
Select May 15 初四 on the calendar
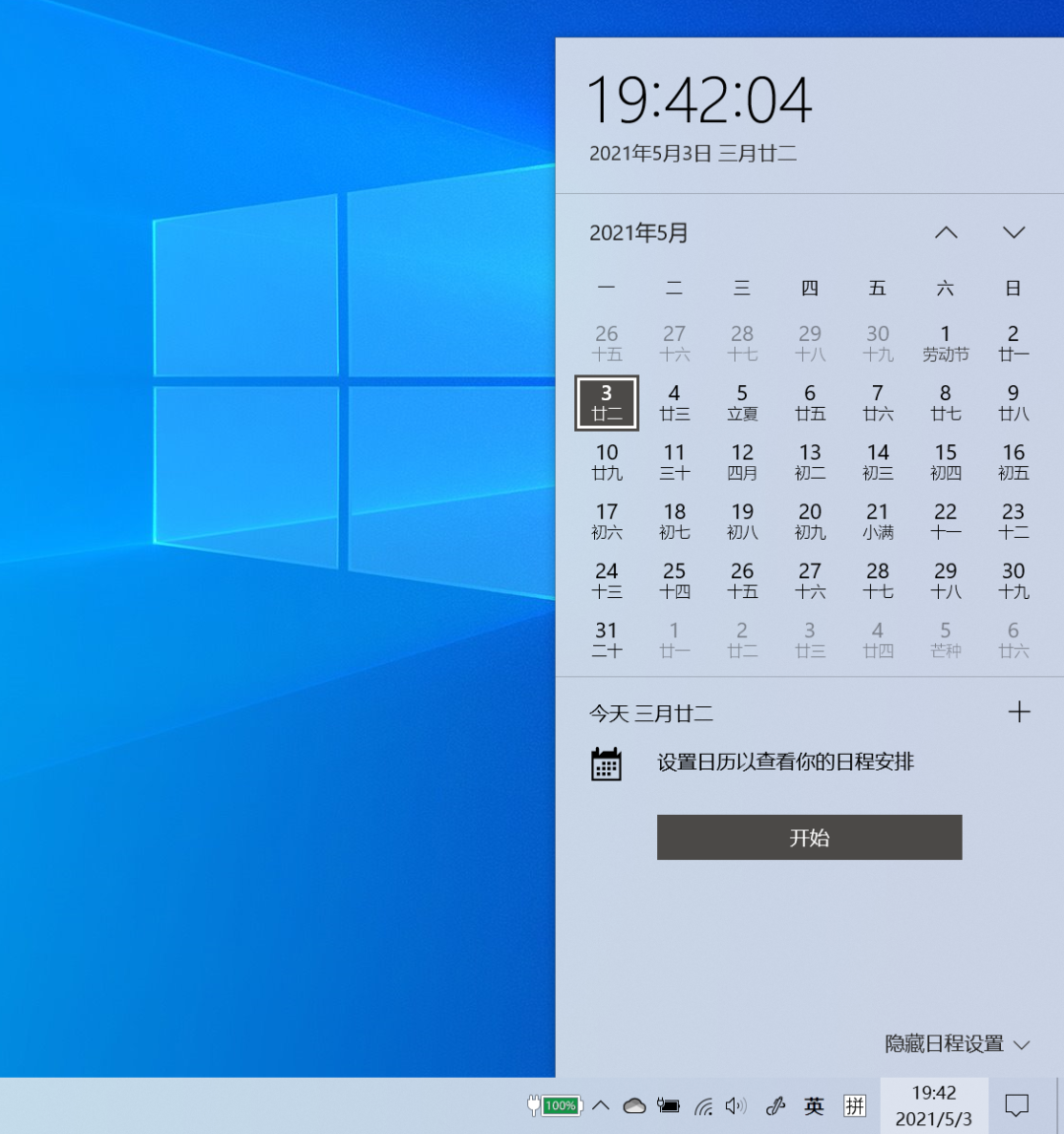point(945,461)
